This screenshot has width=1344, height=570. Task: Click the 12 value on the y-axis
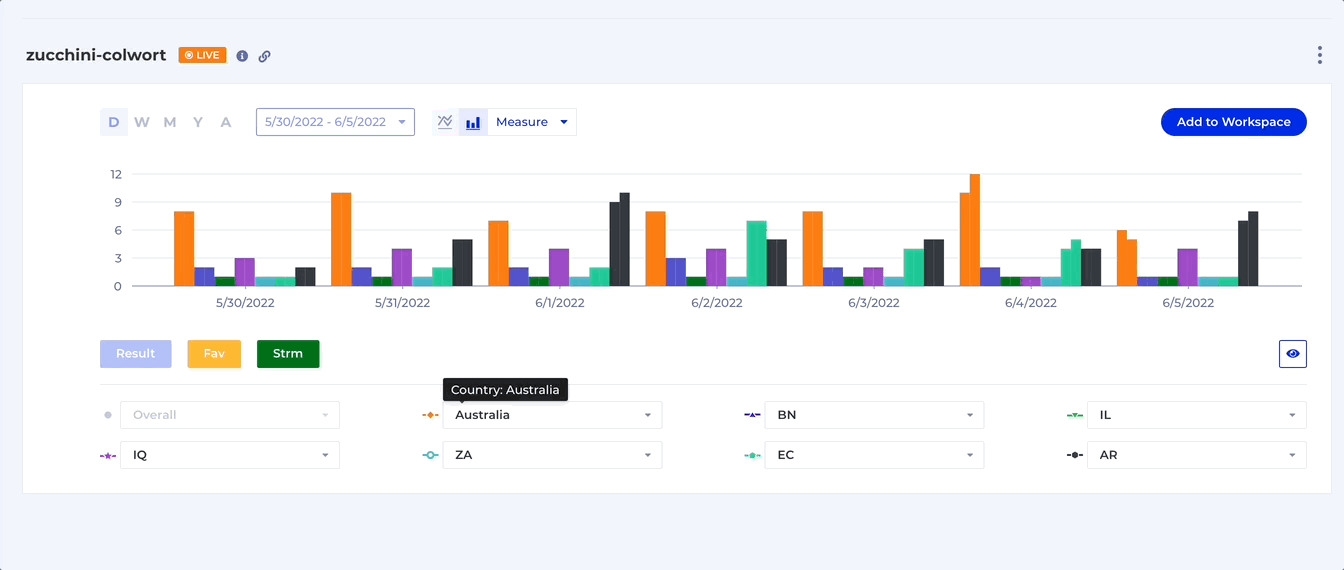tap(116, 174)
